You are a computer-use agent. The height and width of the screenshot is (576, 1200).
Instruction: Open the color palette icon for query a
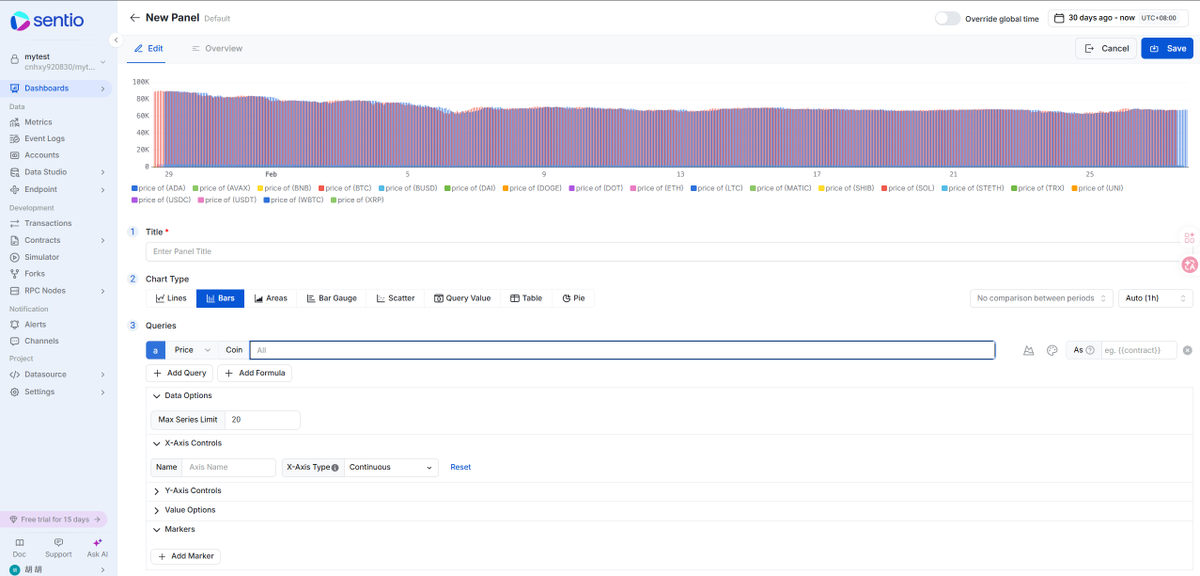pos(1052,350)
